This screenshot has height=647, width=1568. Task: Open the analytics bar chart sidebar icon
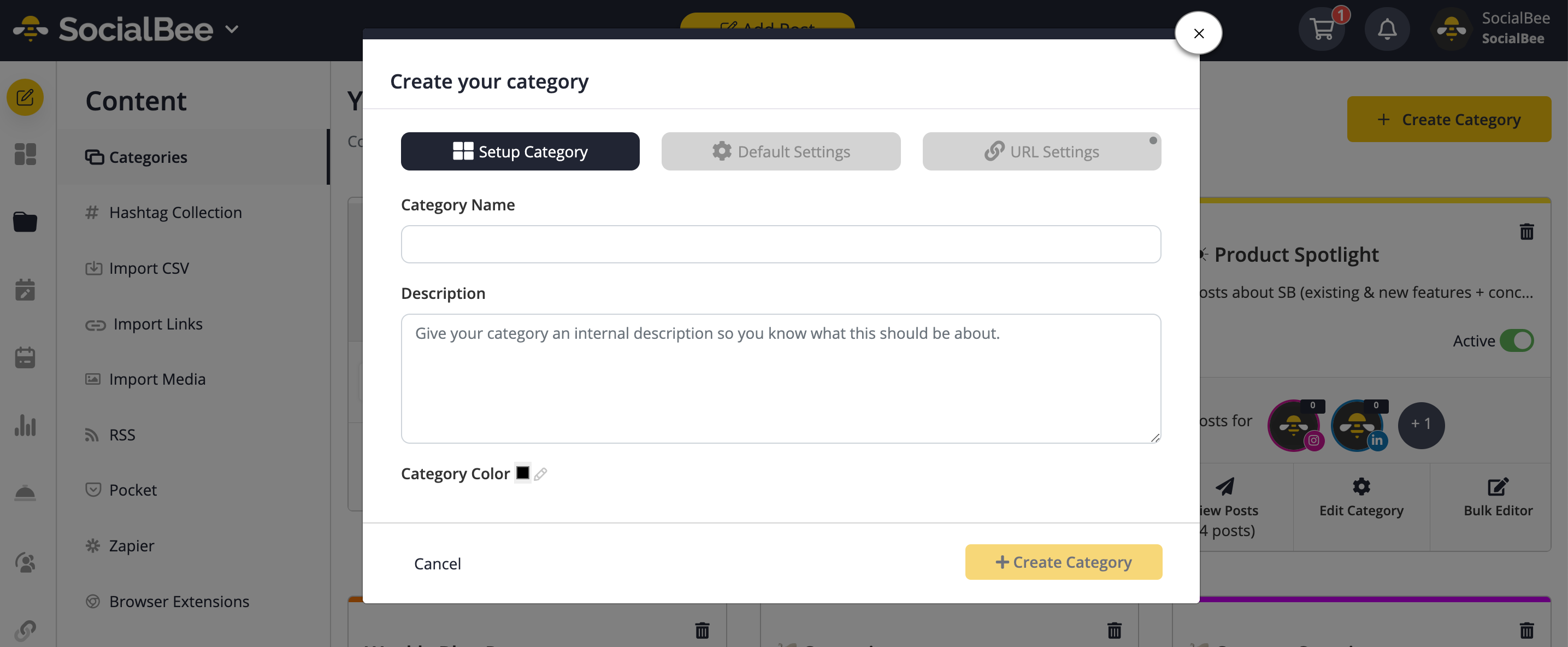point(25,425)
